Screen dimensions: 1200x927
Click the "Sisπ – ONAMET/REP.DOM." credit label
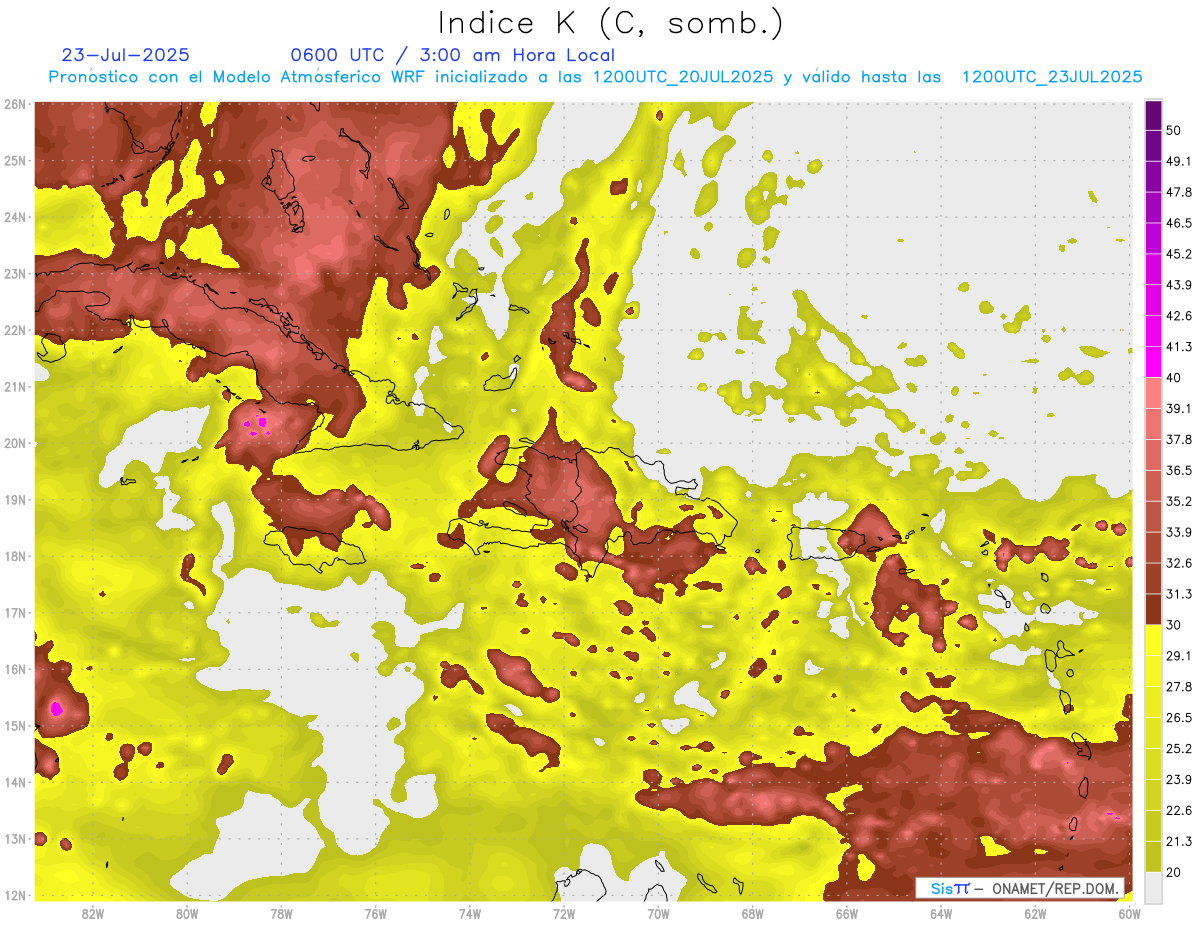pos(1020,888)
